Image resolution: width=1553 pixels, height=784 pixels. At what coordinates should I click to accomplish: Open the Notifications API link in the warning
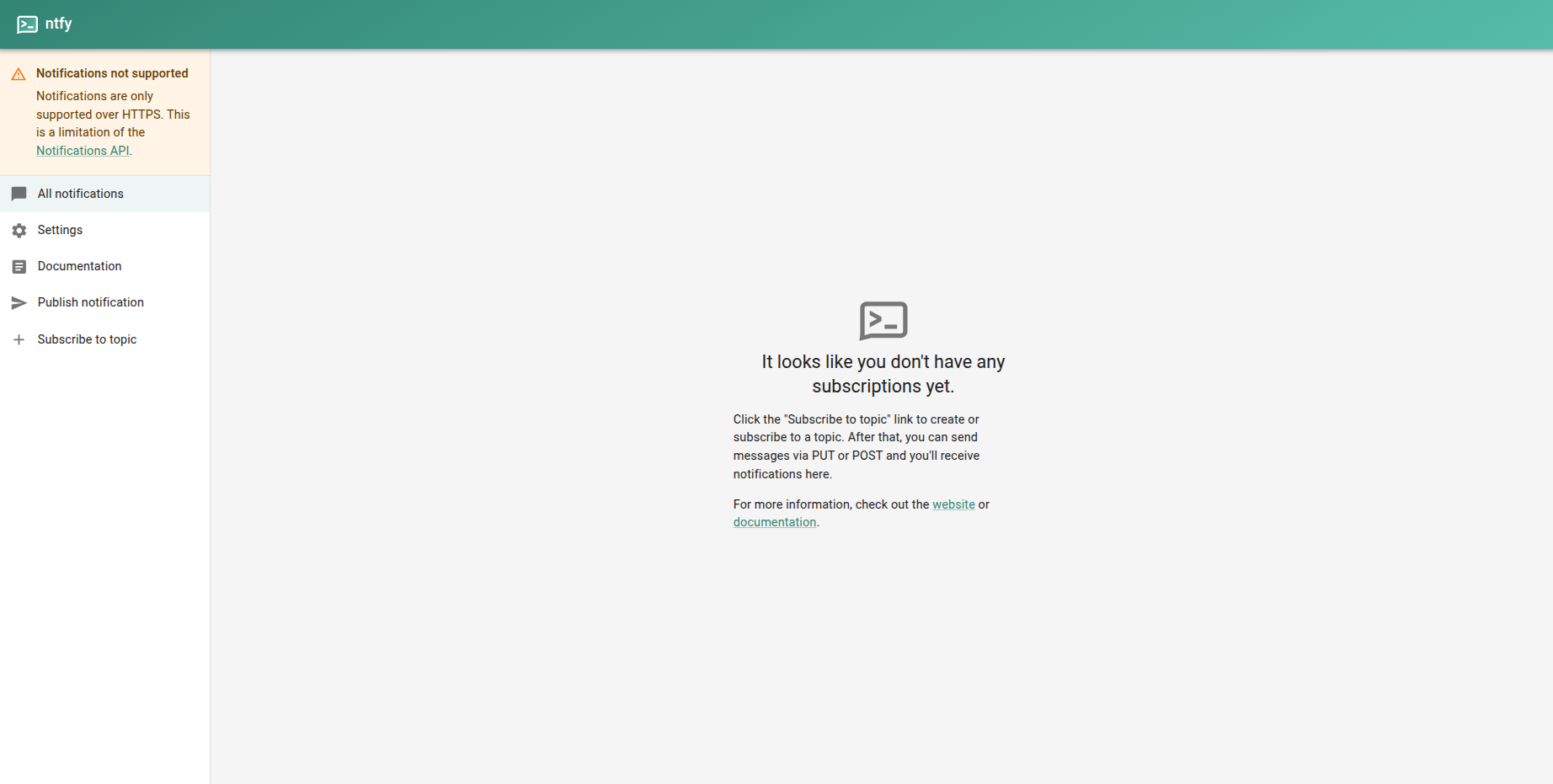[x=82, y=150]
